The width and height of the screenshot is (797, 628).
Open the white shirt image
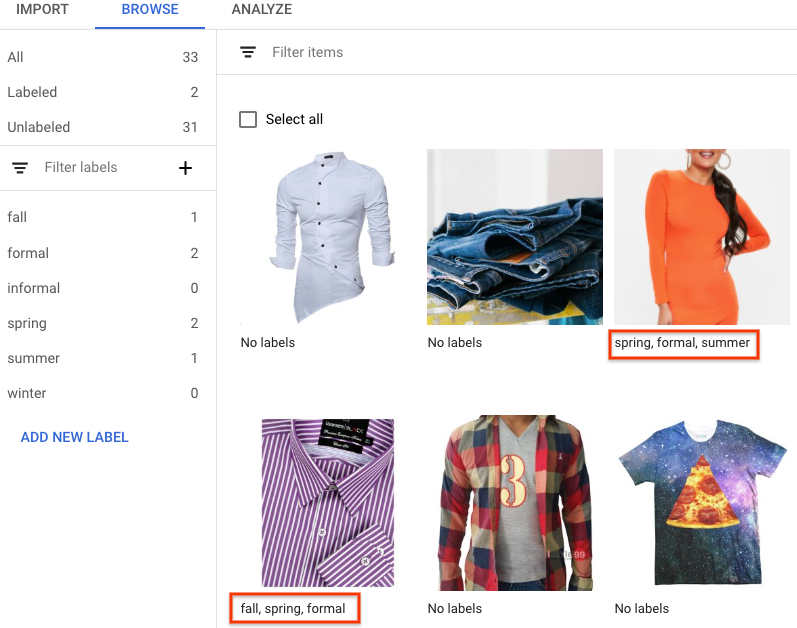[x=327, y=237]
